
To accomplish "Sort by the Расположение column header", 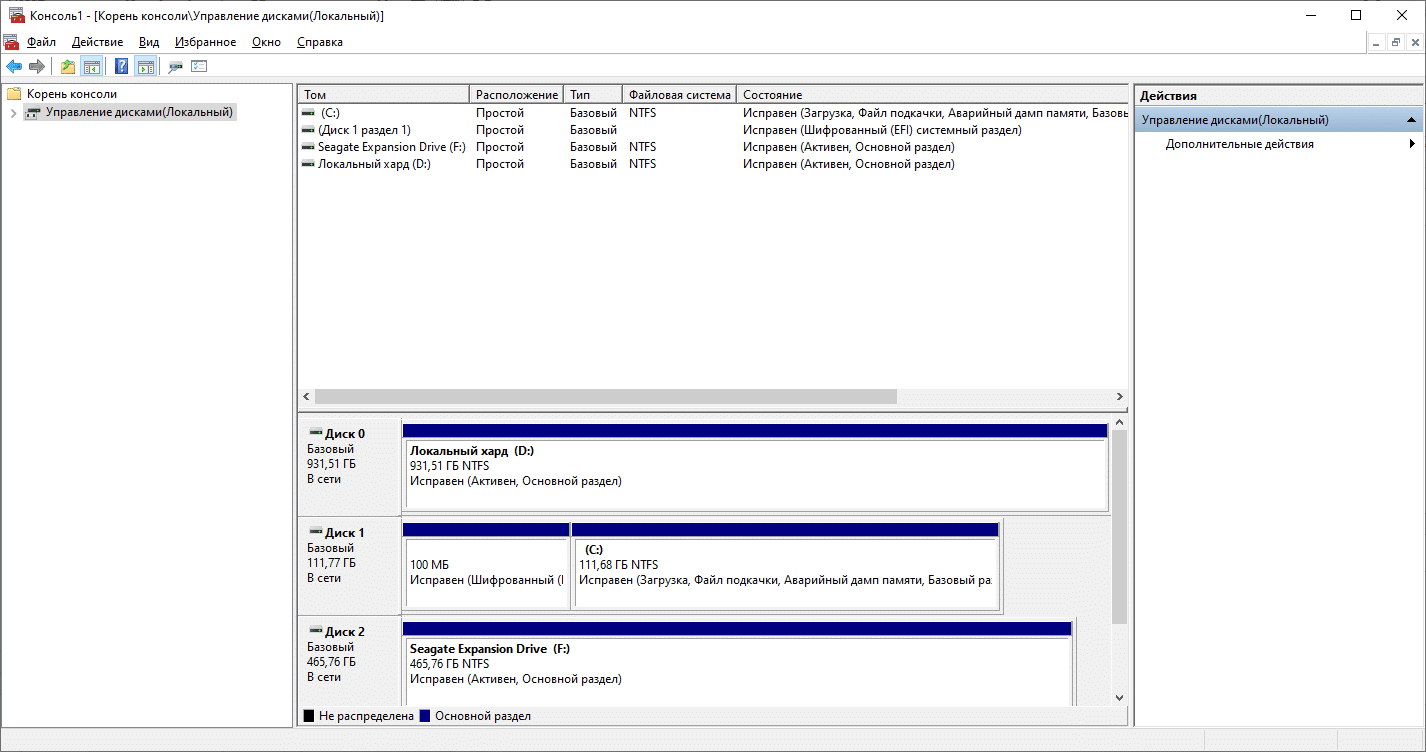I will [517, 94].
